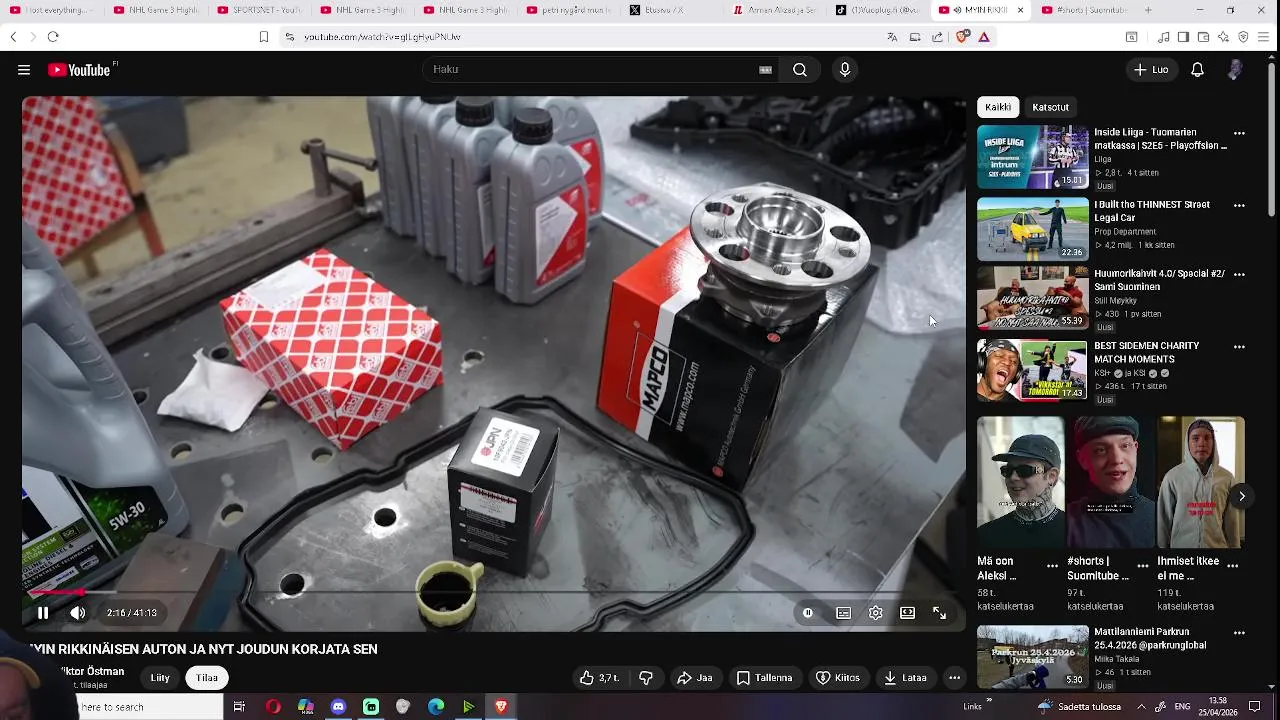
Task: Click the Luo create button
Action: 1151,70
